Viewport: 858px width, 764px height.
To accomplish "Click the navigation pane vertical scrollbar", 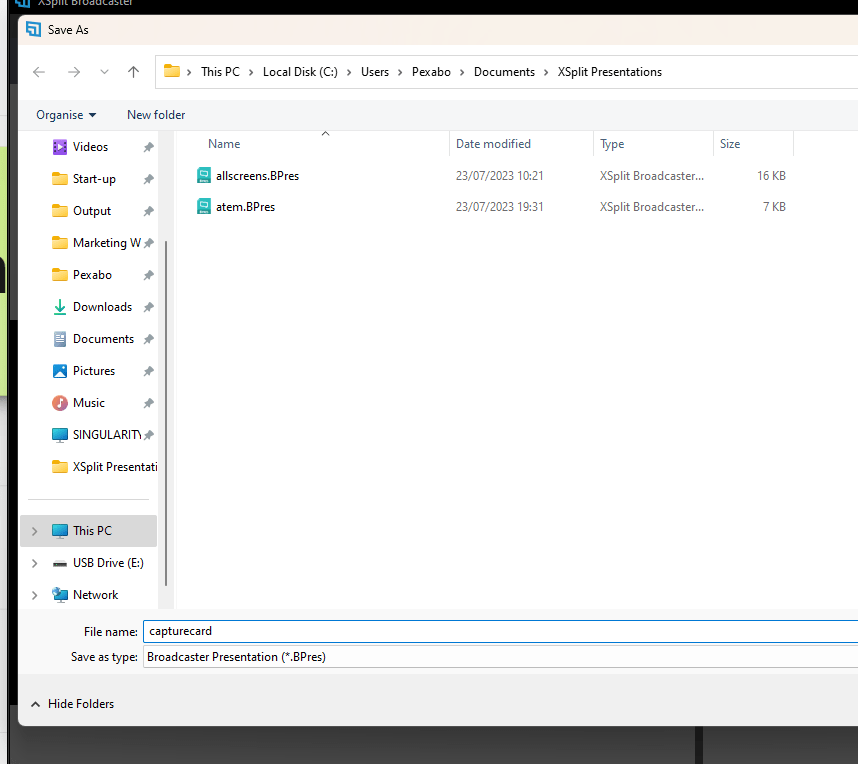I will coord(166,414).
